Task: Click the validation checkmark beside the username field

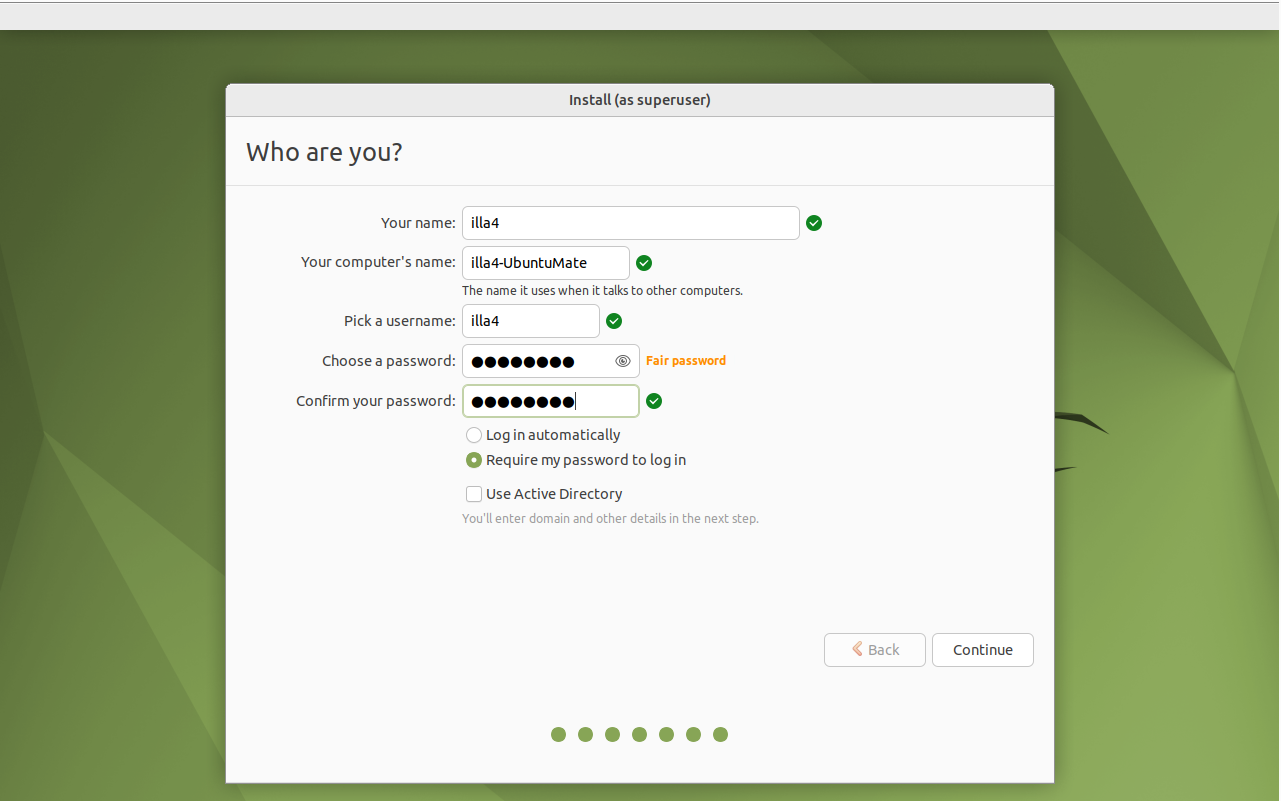Action: 614,321
